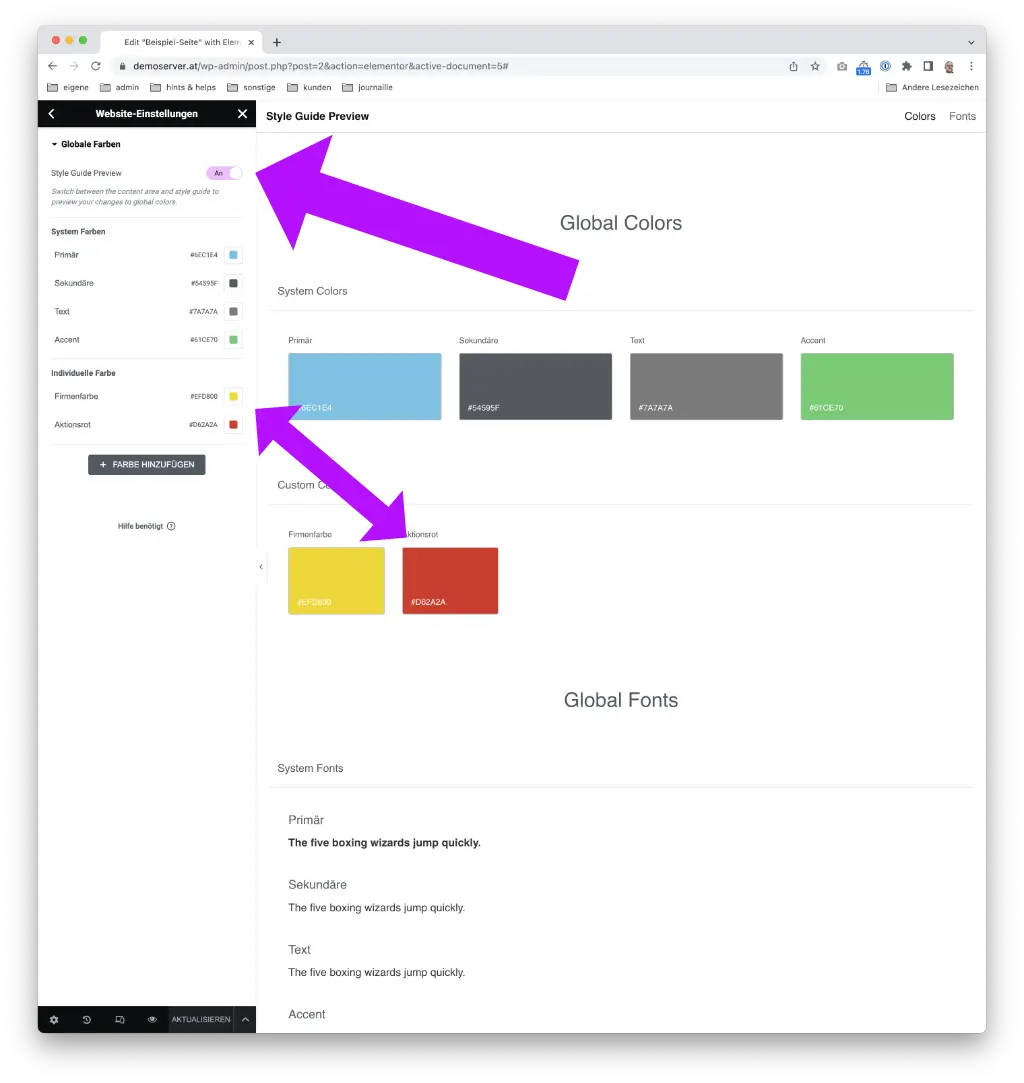This screenshot has width=1024, height=1083.
Task: Collapse the side panel with the handle arrow
Action: [x=261, y=567]
